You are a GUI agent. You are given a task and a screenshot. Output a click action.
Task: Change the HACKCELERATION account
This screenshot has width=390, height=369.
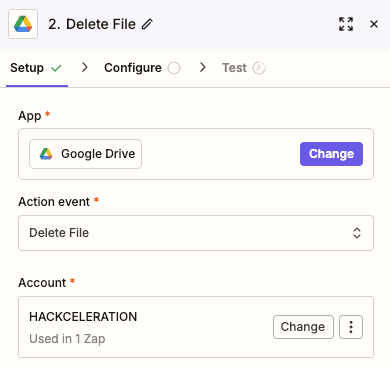(303, 327)
